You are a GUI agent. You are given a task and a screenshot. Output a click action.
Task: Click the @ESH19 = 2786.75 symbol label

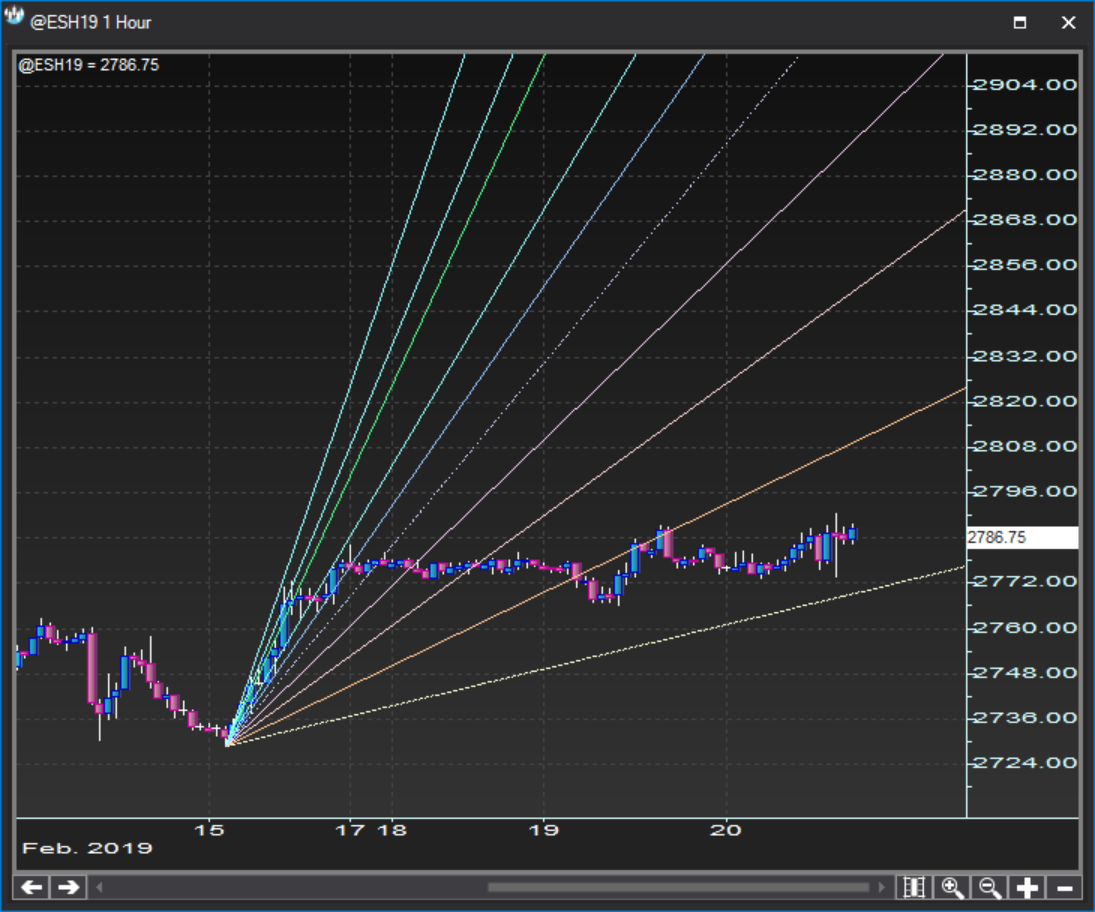pos(89,65)
